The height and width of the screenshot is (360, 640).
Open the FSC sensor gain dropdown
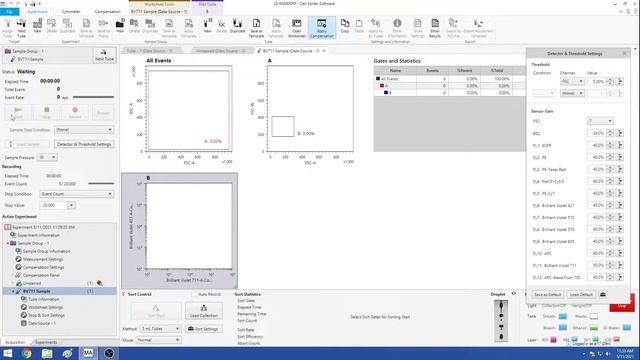pos(600,121)
